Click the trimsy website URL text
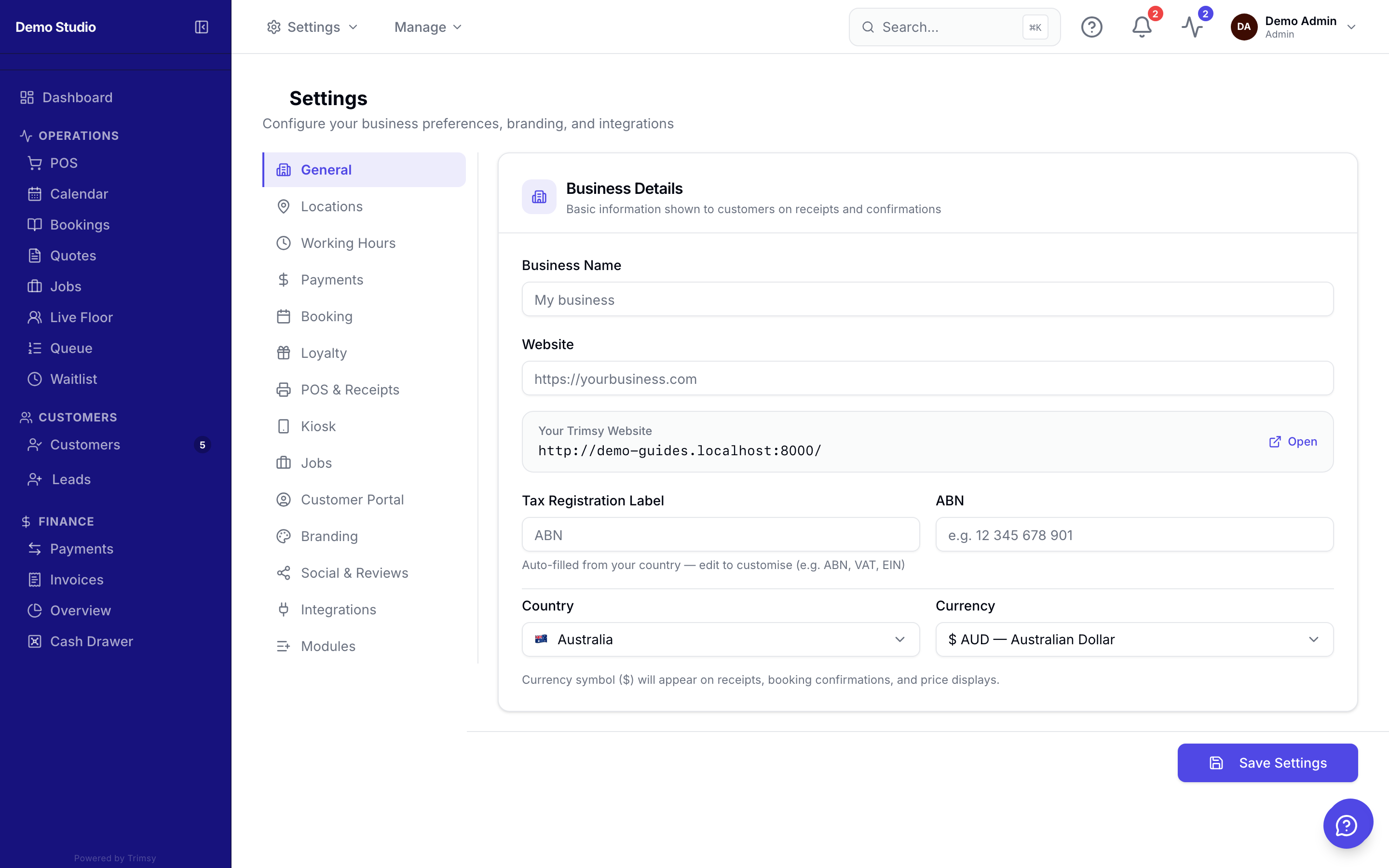This screenshot has height=868, width=1389. point(680,451)
